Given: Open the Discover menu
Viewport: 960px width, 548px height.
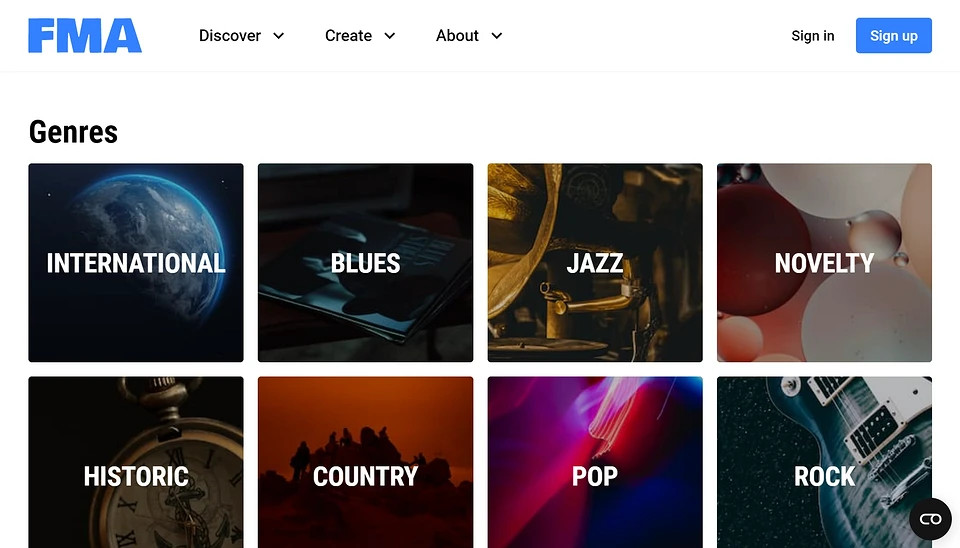Looking at the screenshot, I should 230,36.
